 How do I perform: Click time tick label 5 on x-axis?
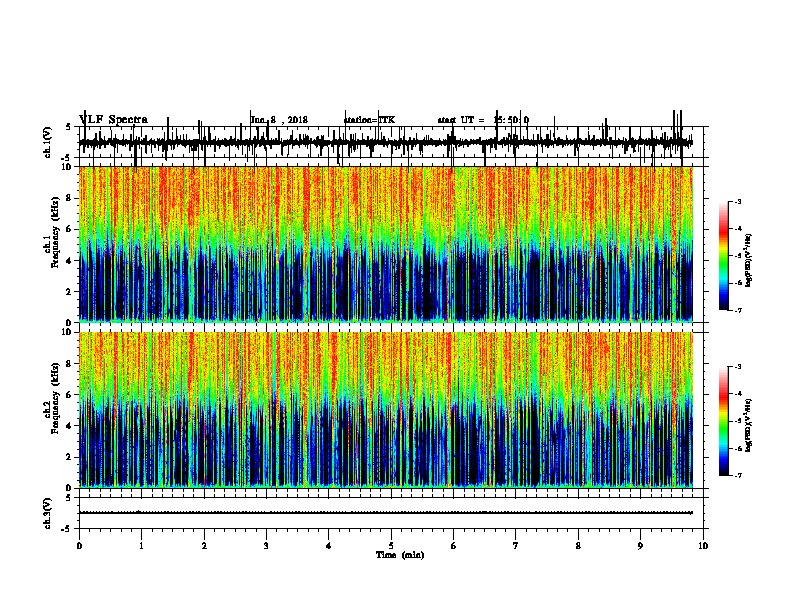click(x=391, y=546)
